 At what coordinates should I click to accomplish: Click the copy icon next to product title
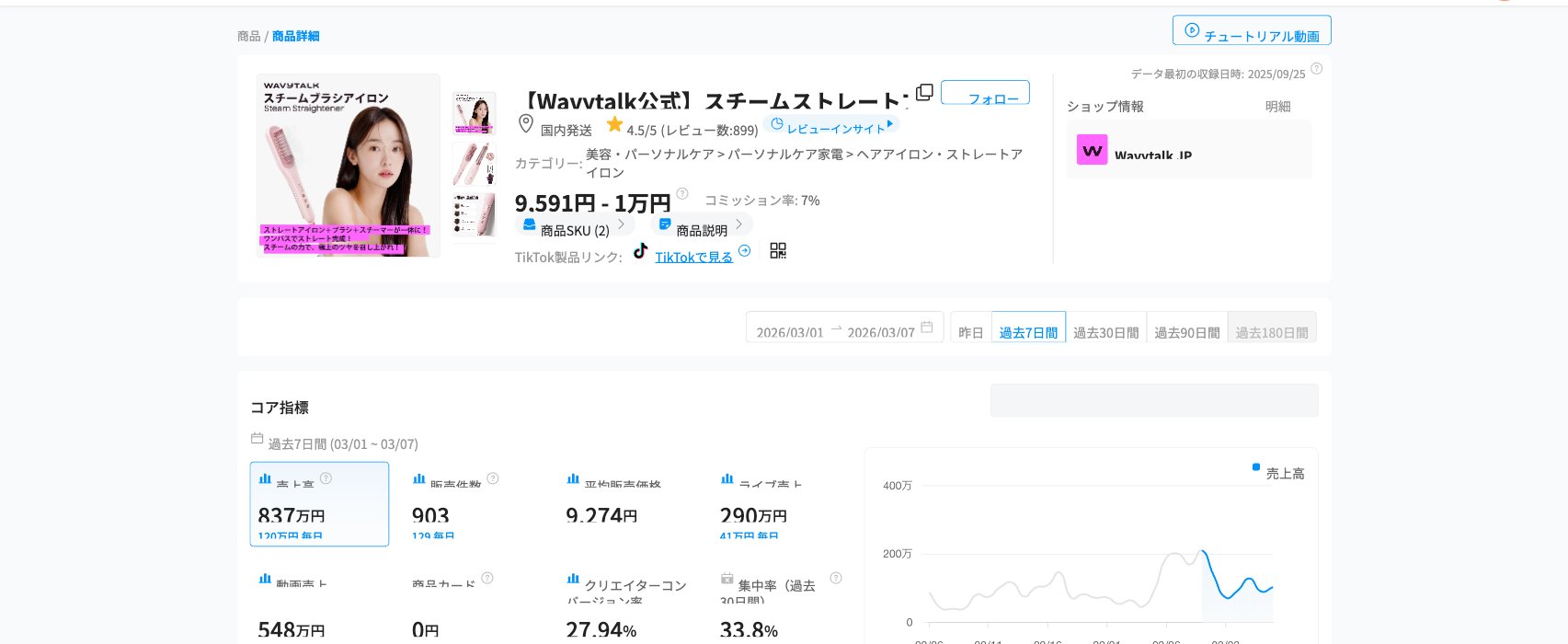(x=924, y=93)
